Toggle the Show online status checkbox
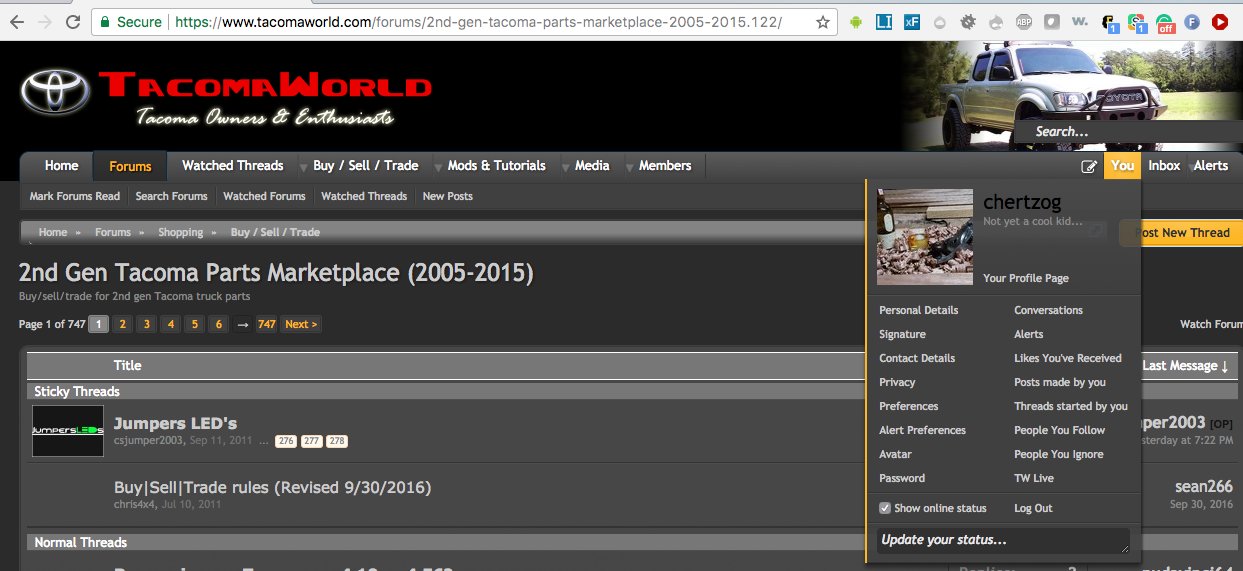Viewport: 1243px width, 571px height. point(884,508)
